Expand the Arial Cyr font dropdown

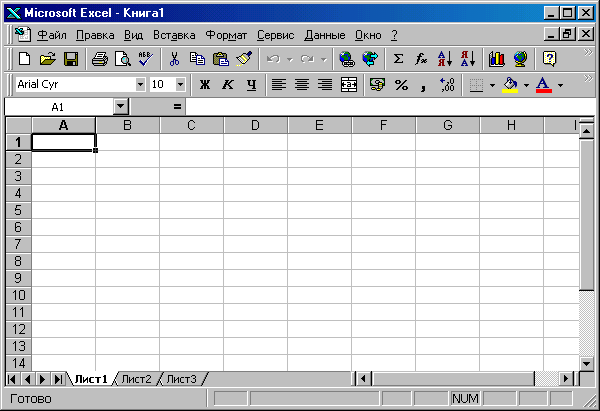click(x=140, y=84)
